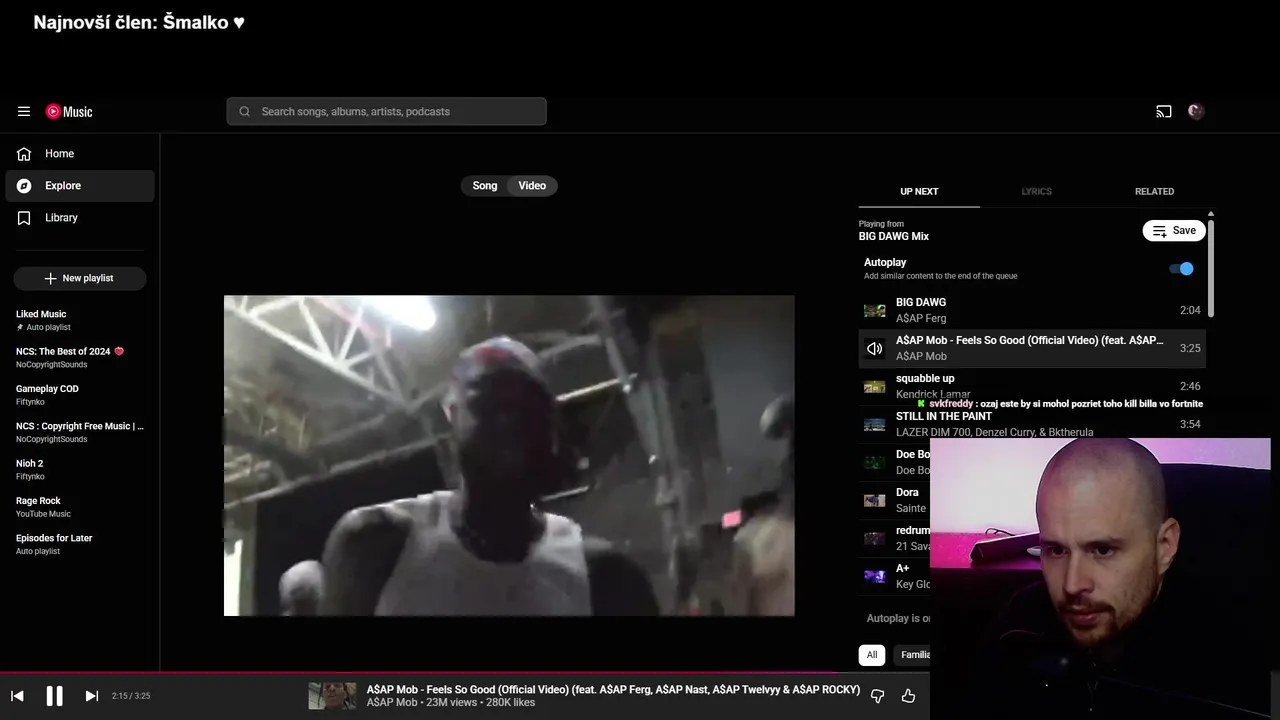Click Doe Boy queue thumbnail

point(874,463)
